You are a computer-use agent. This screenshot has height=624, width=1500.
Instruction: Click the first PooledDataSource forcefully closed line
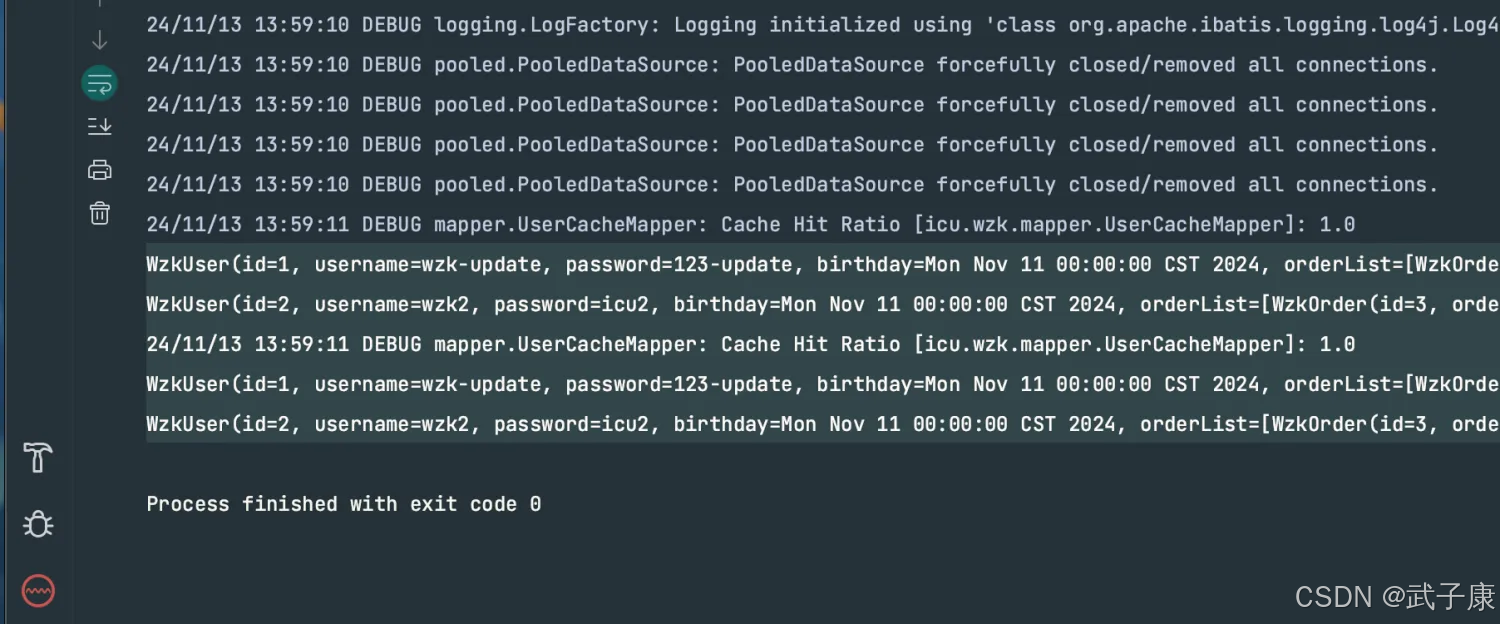point(792,65)
